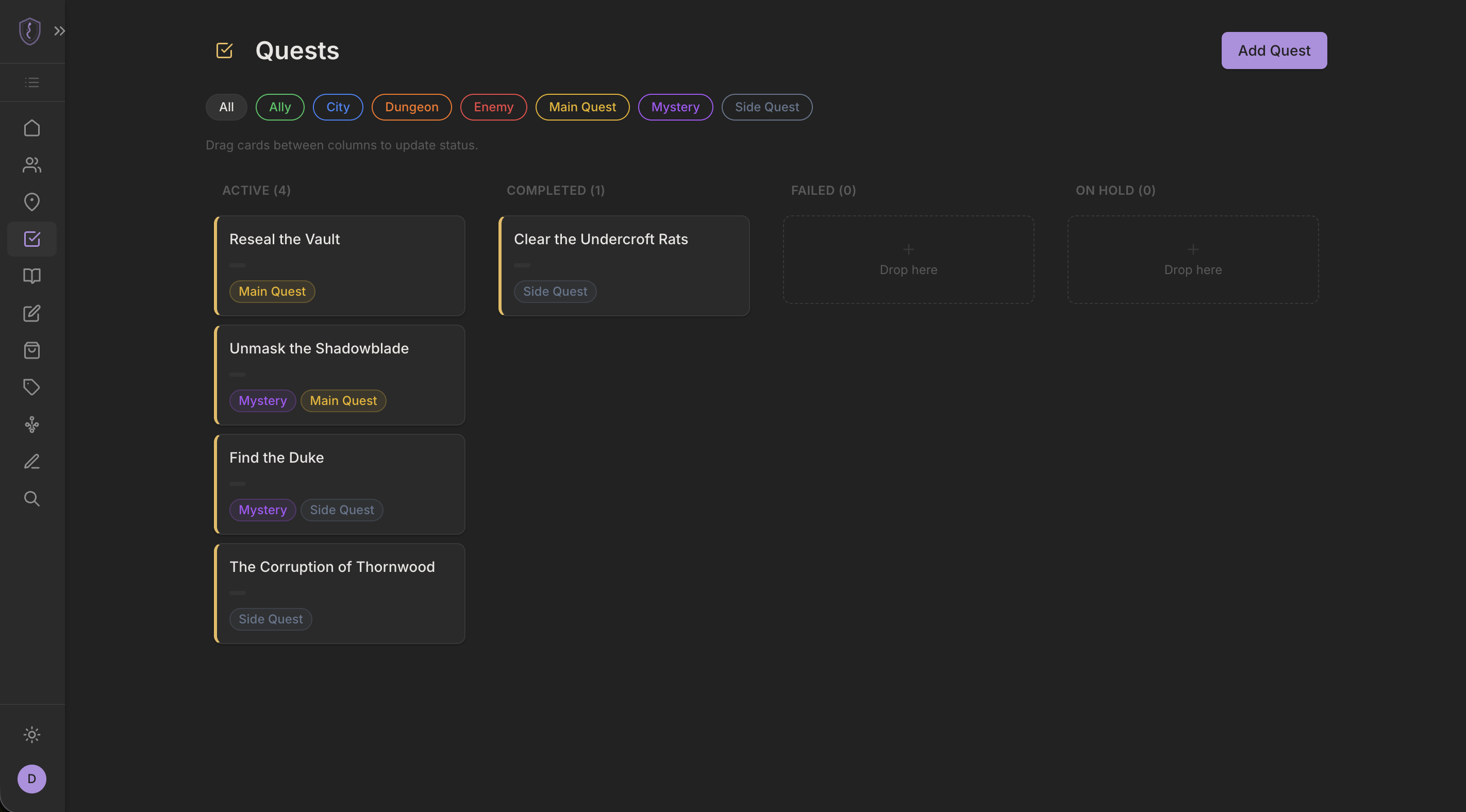Click the ACTIVE (4) column header
This screenshot has height=812, width=1466.
pyautogui.click(x=257, y=191)
